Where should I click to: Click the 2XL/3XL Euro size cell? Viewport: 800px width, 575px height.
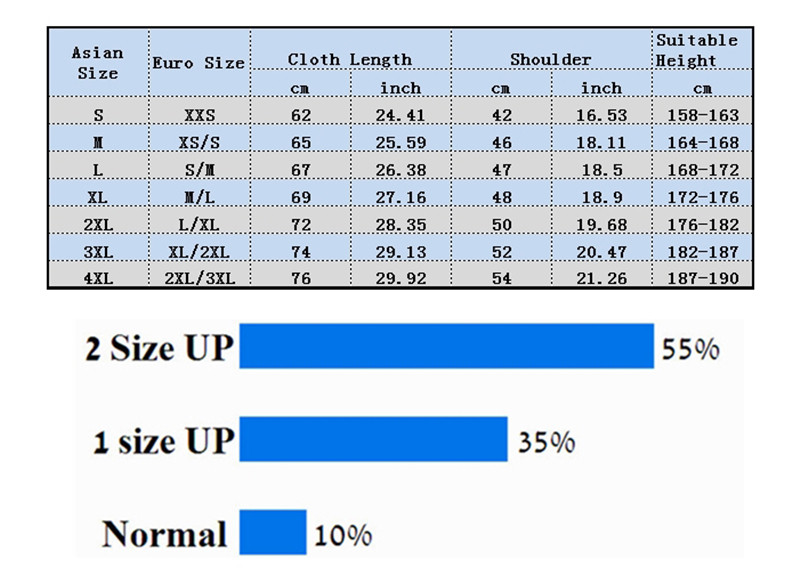199,278
